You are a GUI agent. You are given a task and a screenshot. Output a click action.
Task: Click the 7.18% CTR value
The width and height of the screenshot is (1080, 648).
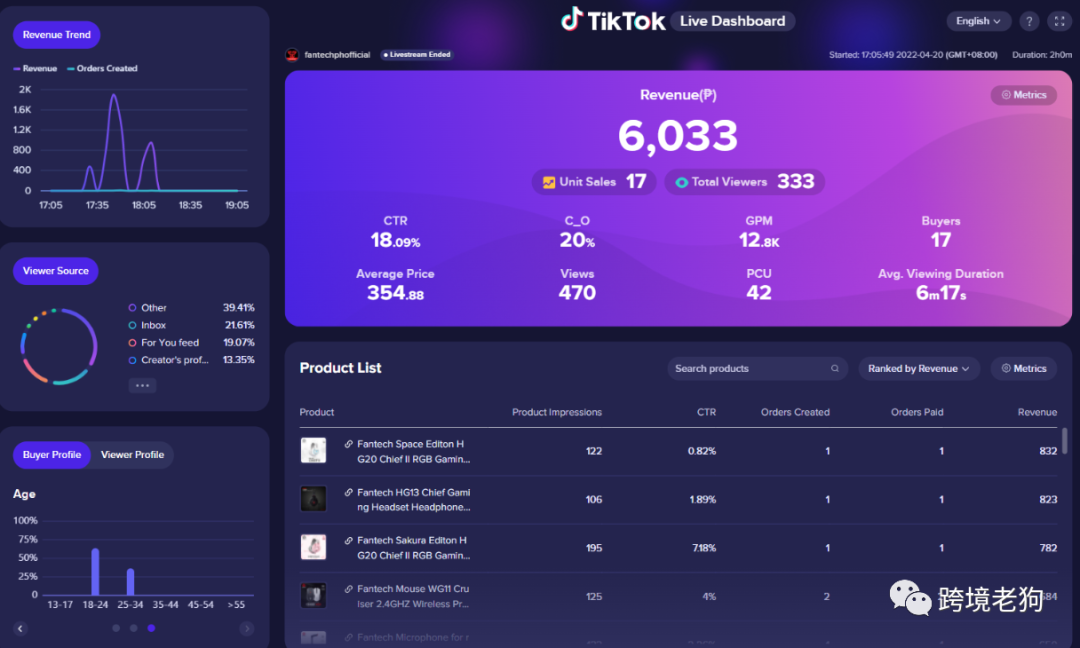coord(703,548)
